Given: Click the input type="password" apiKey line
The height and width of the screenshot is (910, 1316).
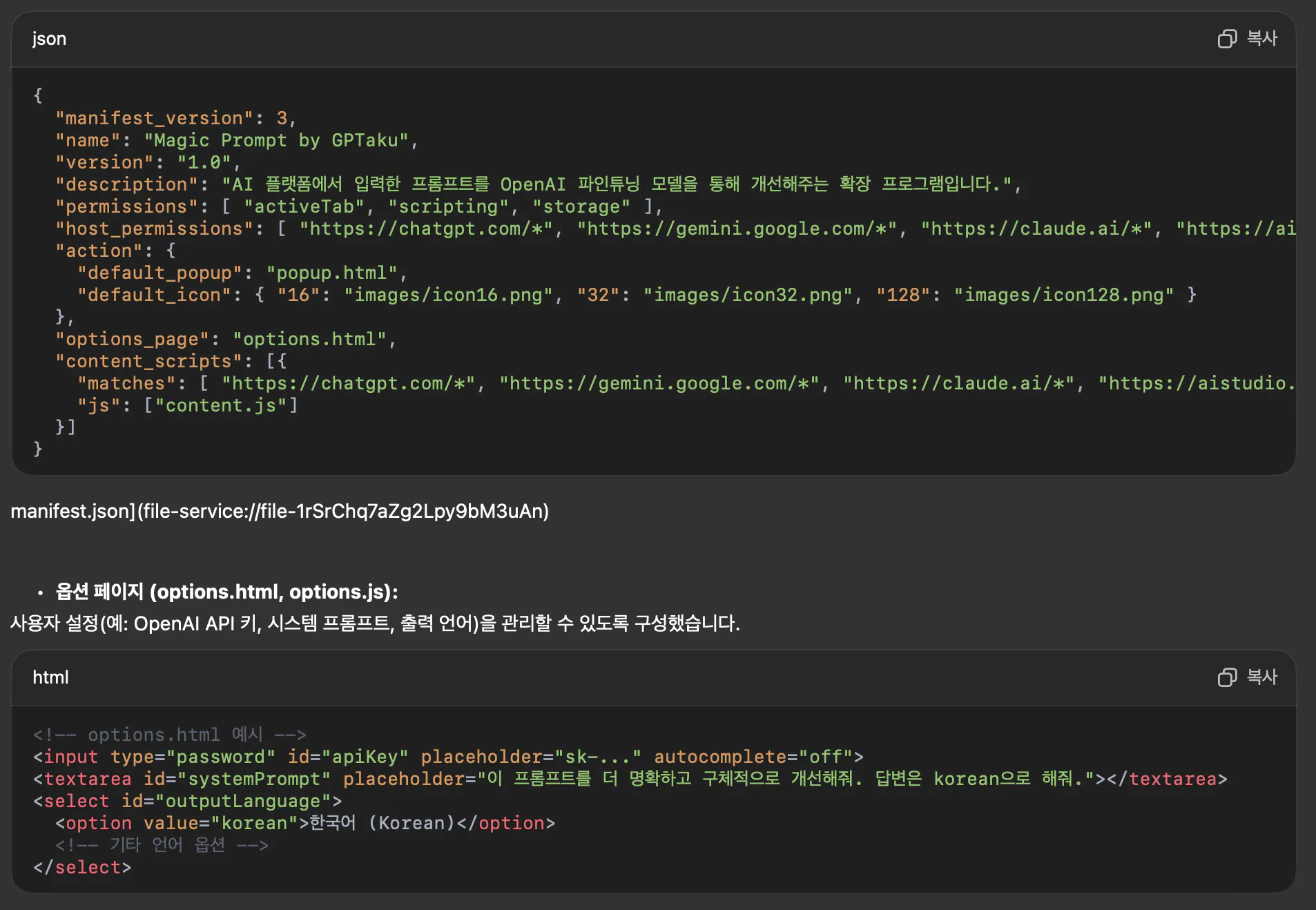Looking at the screenshot, I should point(448,757).
